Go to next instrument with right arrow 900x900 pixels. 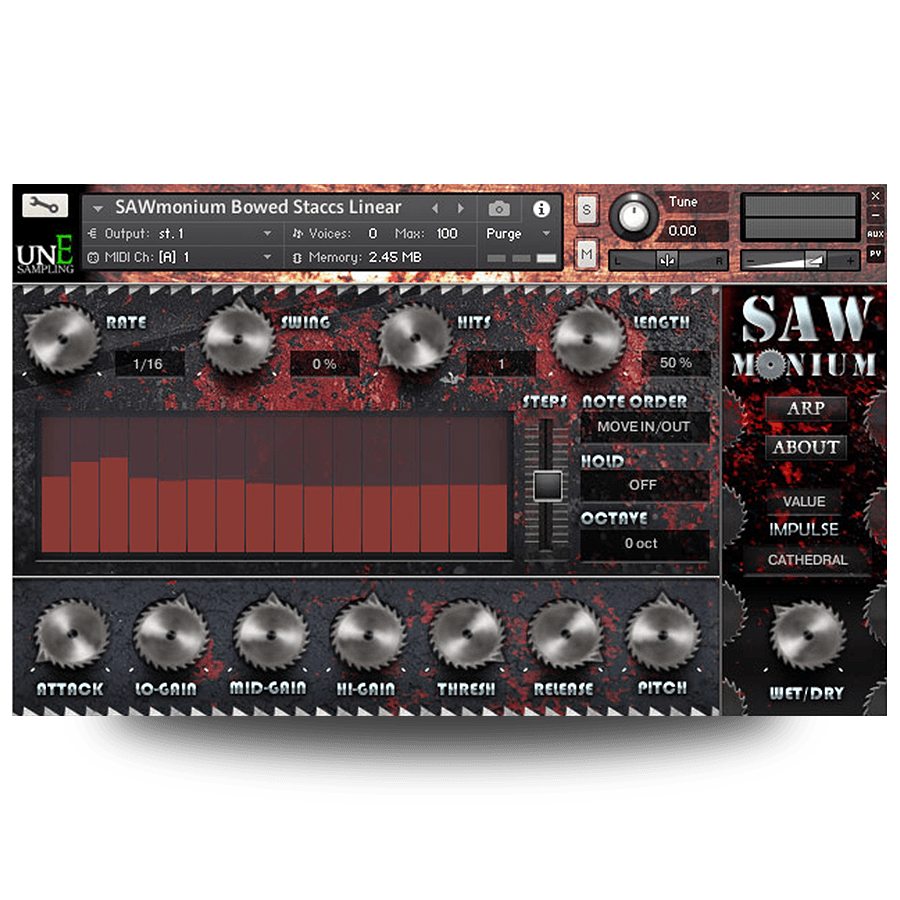click(460, 208)
